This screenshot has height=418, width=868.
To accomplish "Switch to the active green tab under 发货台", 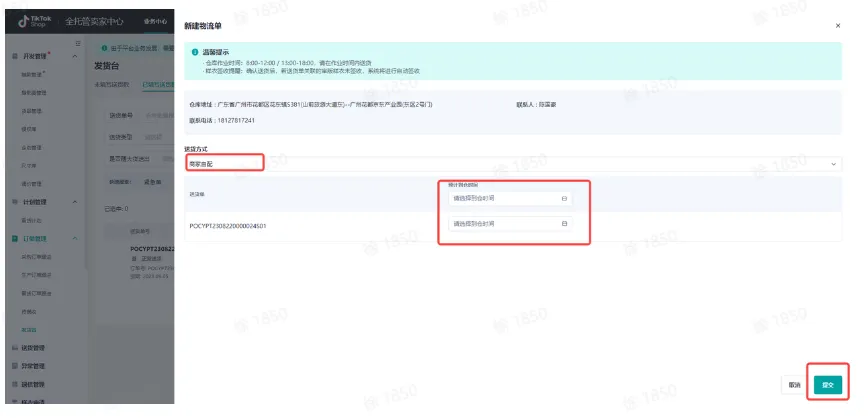I will click(x=158, y=85).
